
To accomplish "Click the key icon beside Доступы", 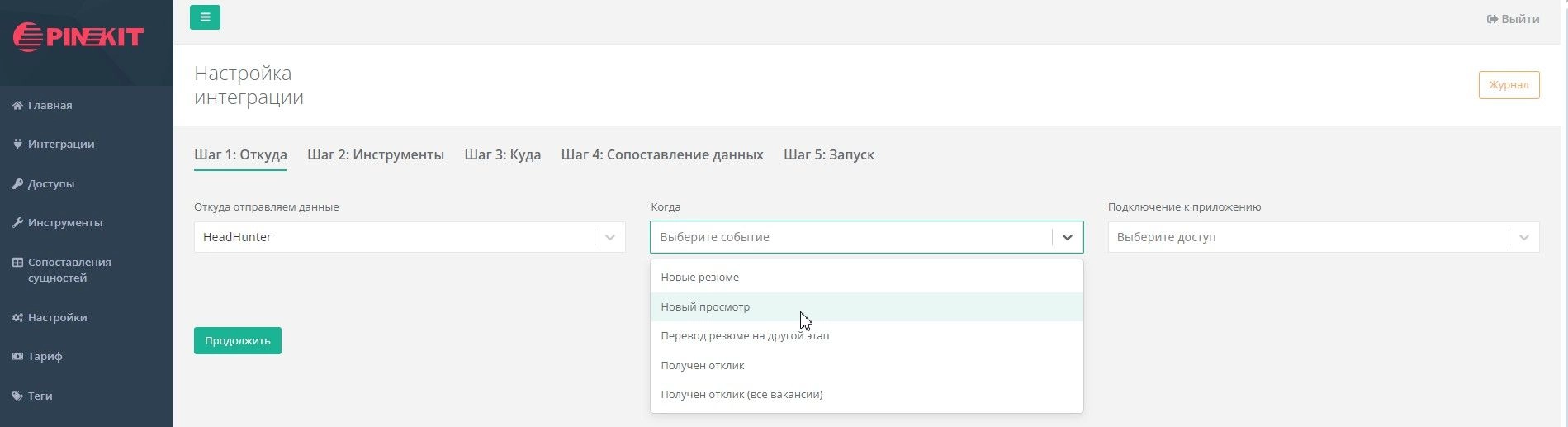I will click(17, 184).
